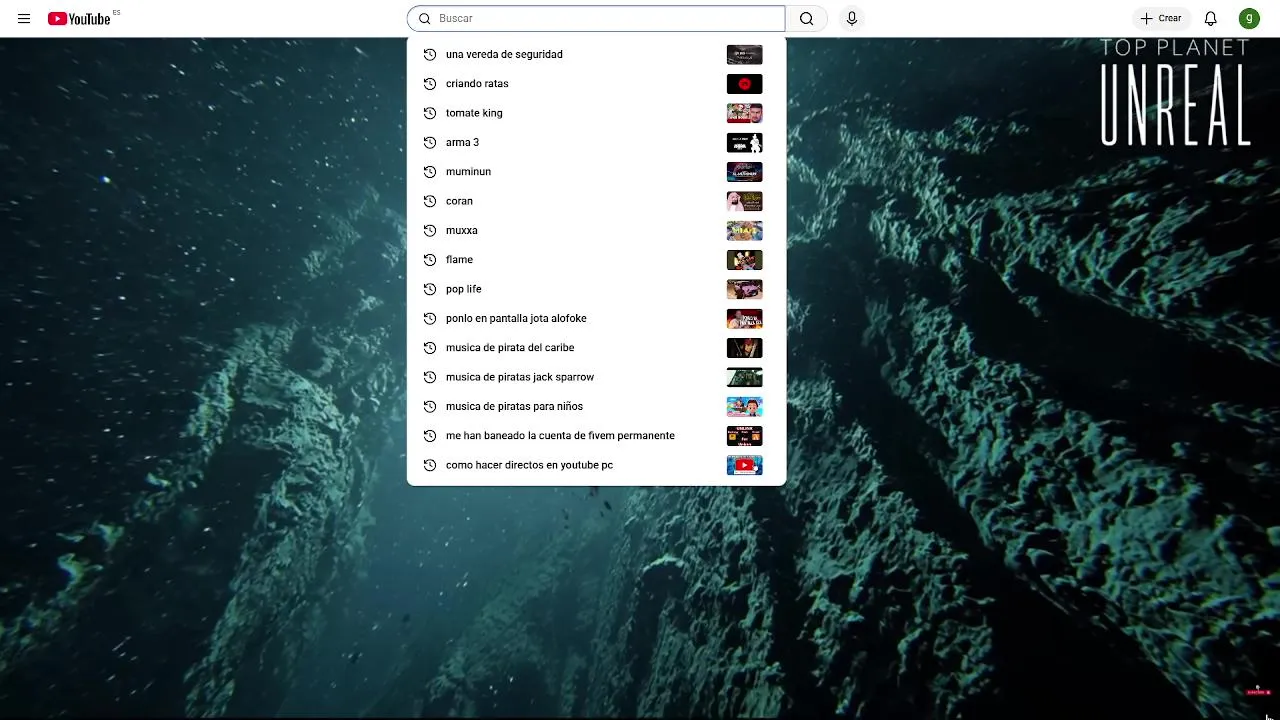Select suggestion "arma 3"
The height and width of the screenshot is (720, 1280).
(596, 142)
